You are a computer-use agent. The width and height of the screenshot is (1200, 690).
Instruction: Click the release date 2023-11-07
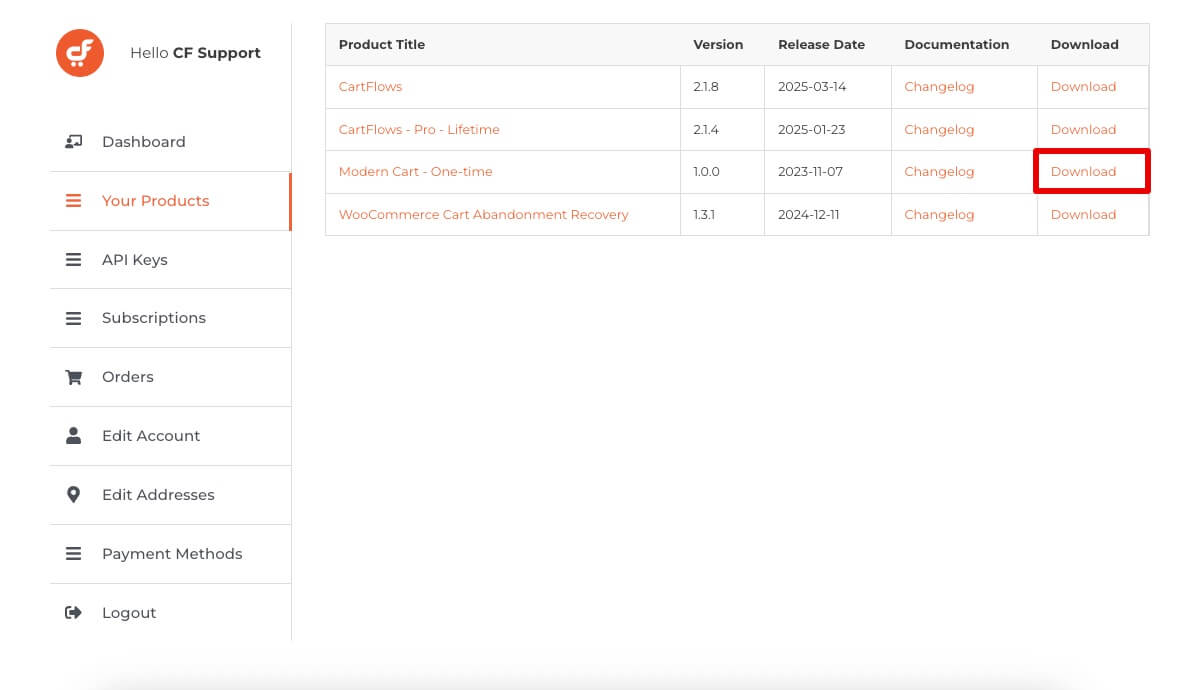[810, 172]
